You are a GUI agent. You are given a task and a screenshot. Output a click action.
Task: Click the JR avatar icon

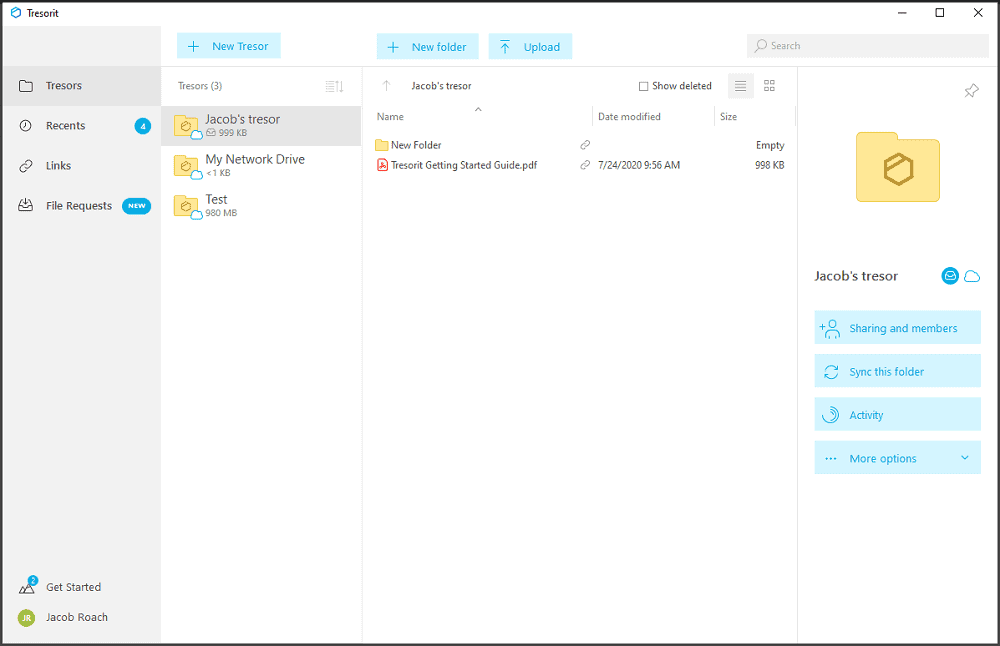(26, 618)
